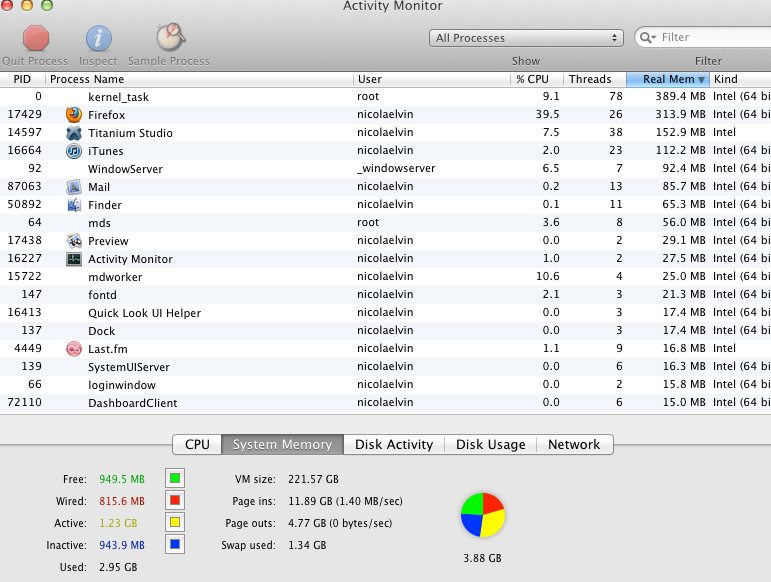The width and height of the screenshot is (771, 582).
Task: Click the Firefox app icon in the list
Action: [x=74, y=115]
